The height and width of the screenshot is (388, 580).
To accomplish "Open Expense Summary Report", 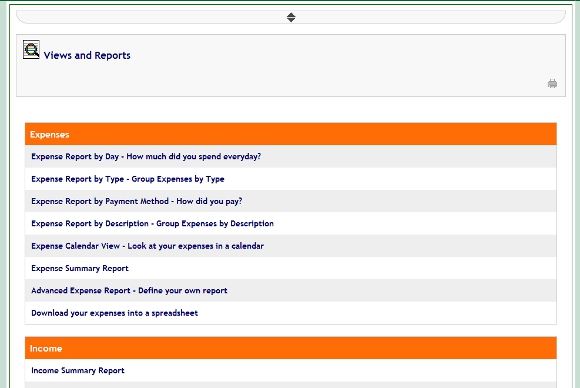I will (x=80, y=268).
